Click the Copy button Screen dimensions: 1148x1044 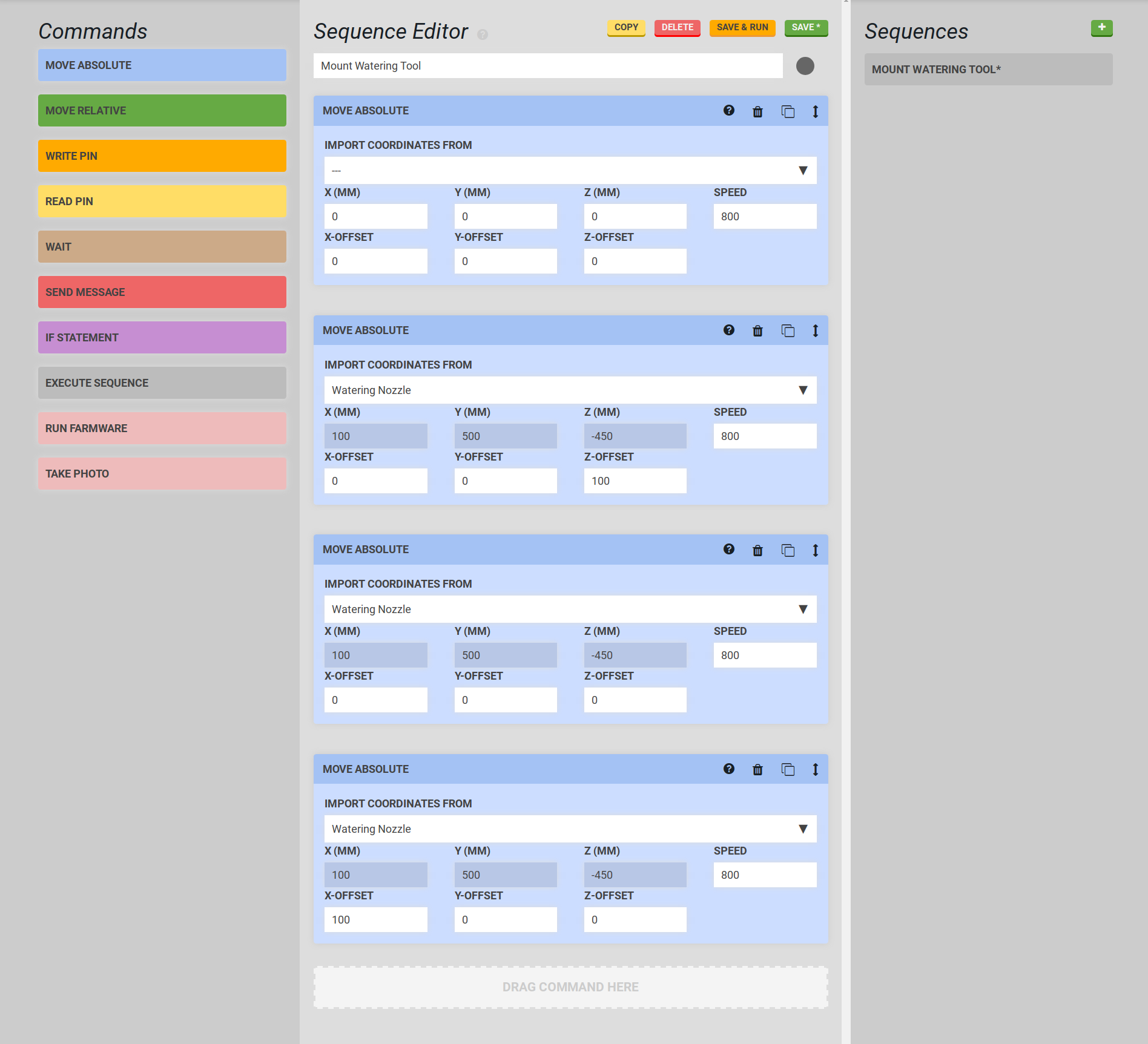coord(626,28)
